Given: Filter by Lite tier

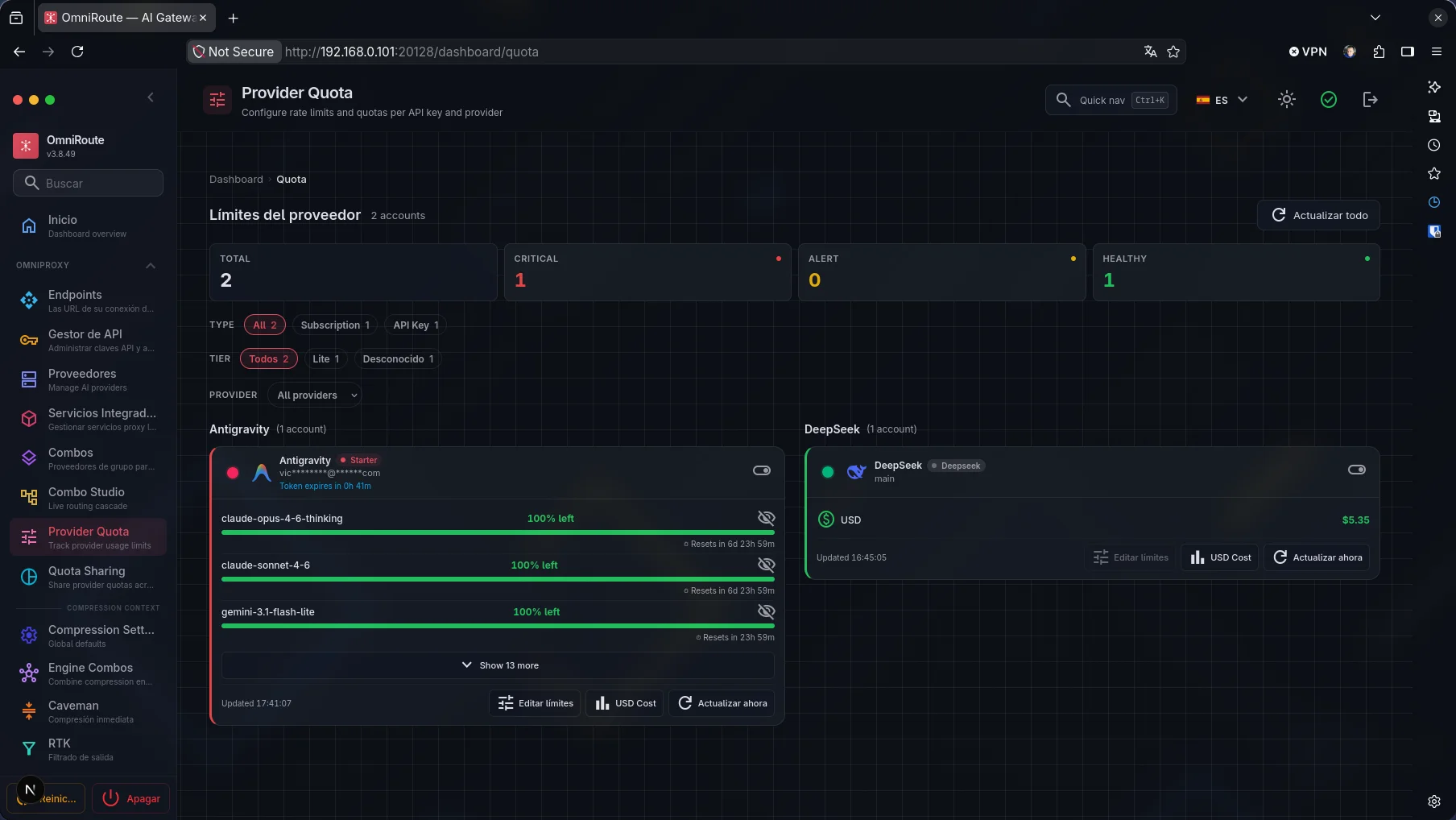Looking at the screenshot, I should 326,358.
